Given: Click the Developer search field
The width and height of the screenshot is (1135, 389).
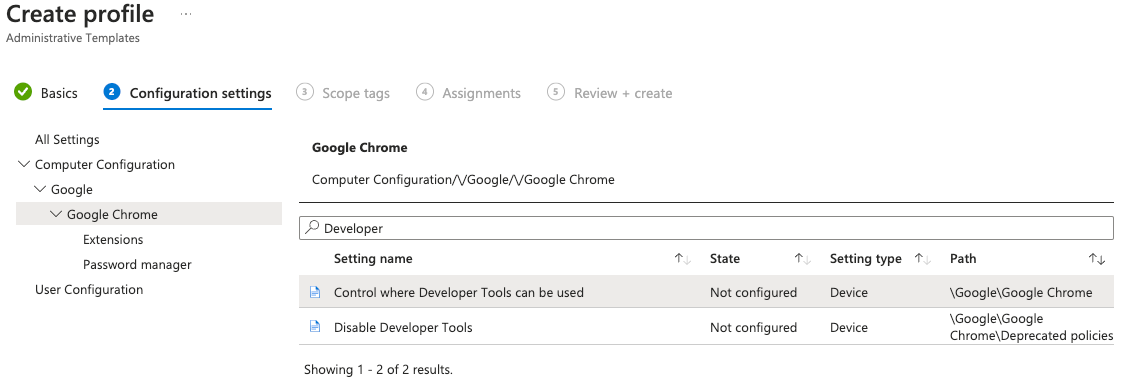Looking at the screenshot, I should 706,228.
